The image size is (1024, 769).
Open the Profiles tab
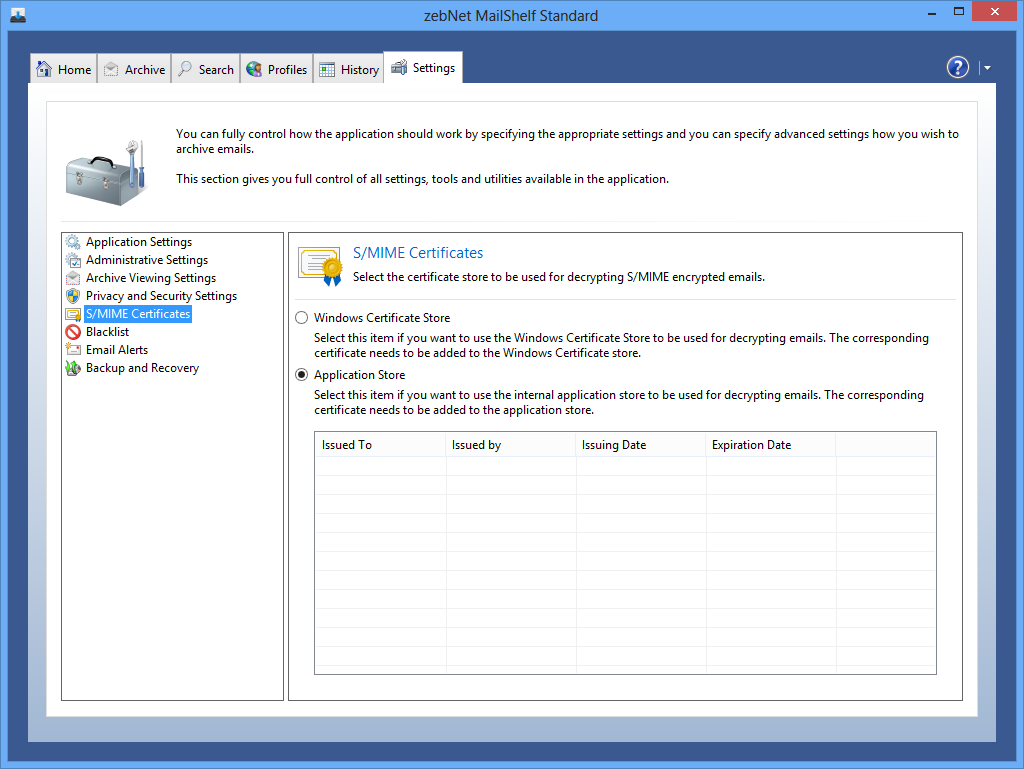point(276,69)
